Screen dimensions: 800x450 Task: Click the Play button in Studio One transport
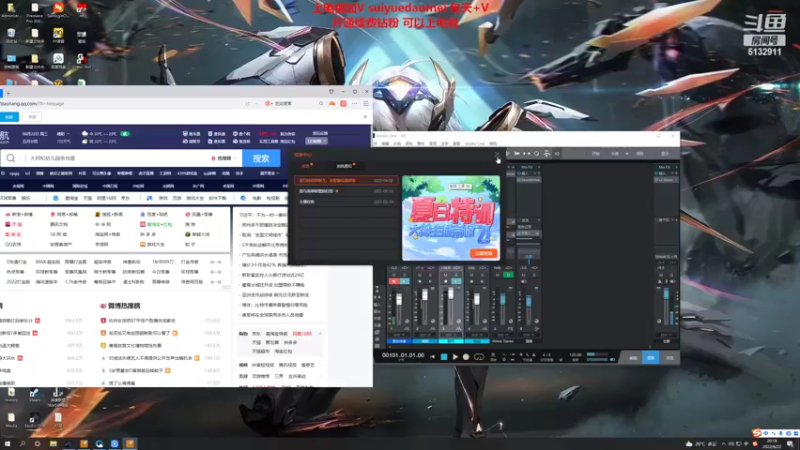455,357
